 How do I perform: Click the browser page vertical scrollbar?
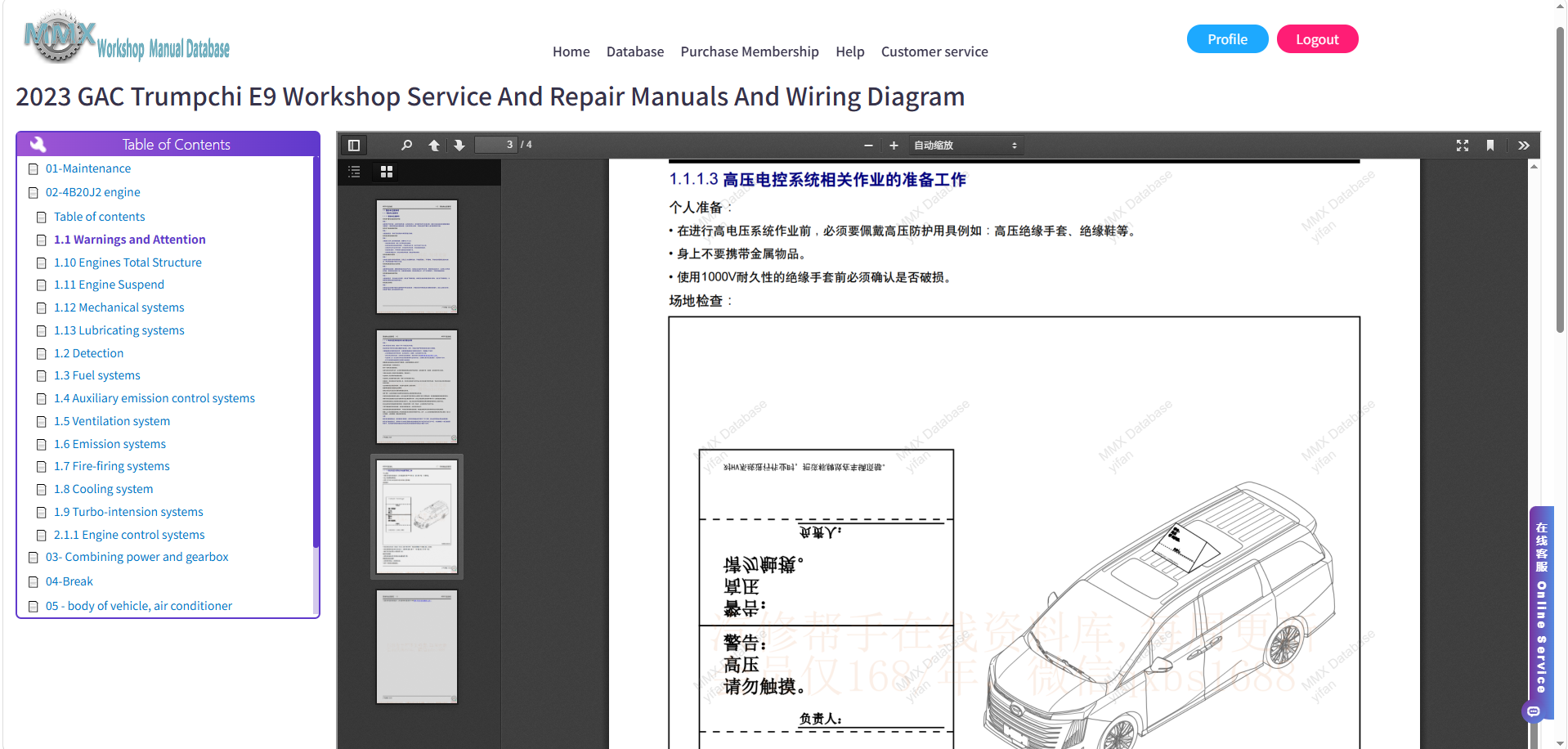[x=1560, y=180]
